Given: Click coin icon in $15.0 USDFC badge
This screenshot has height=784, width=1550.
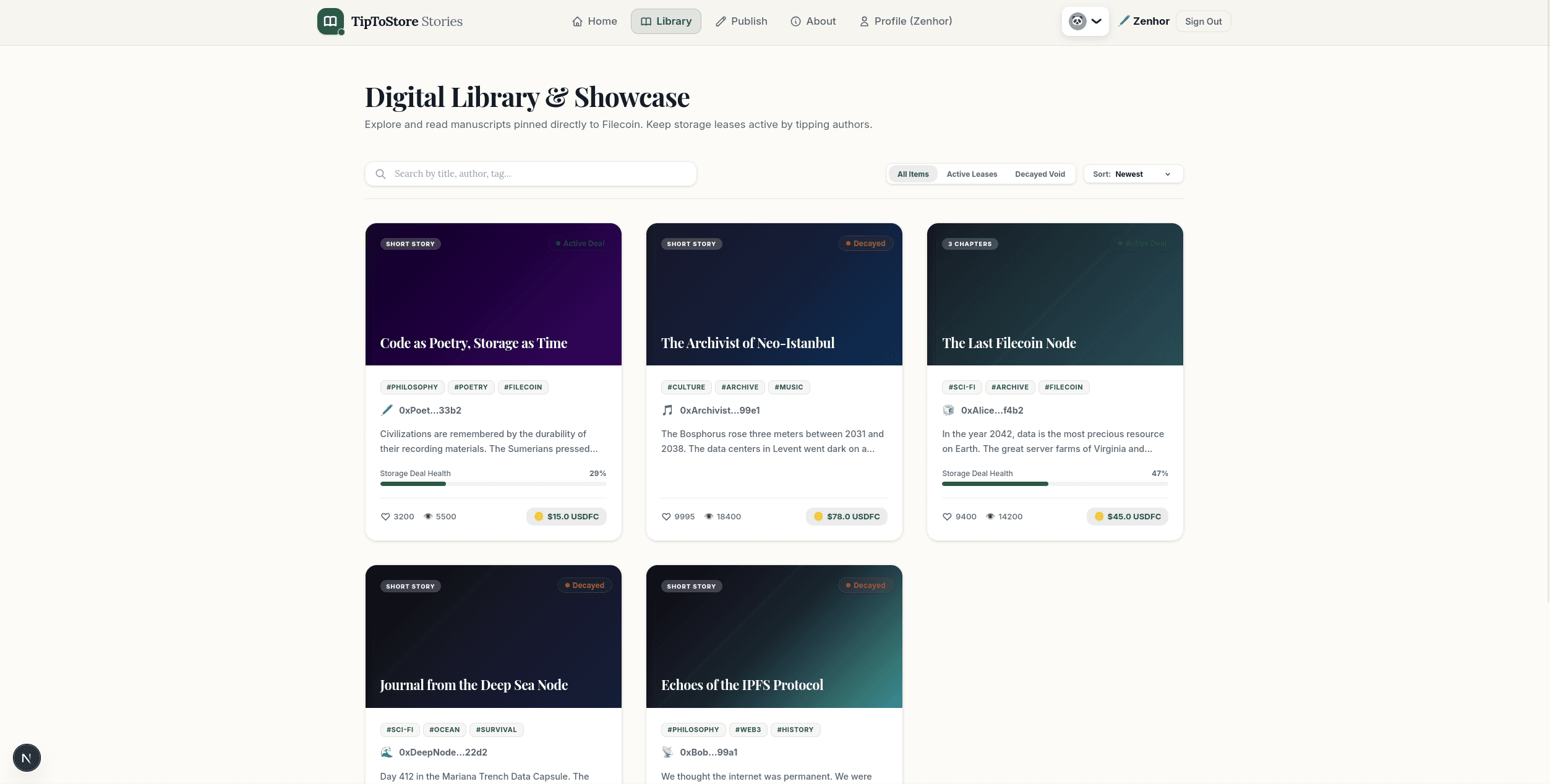Looking at the screenshot, I should pyautogui.click(x=539, y=516).
